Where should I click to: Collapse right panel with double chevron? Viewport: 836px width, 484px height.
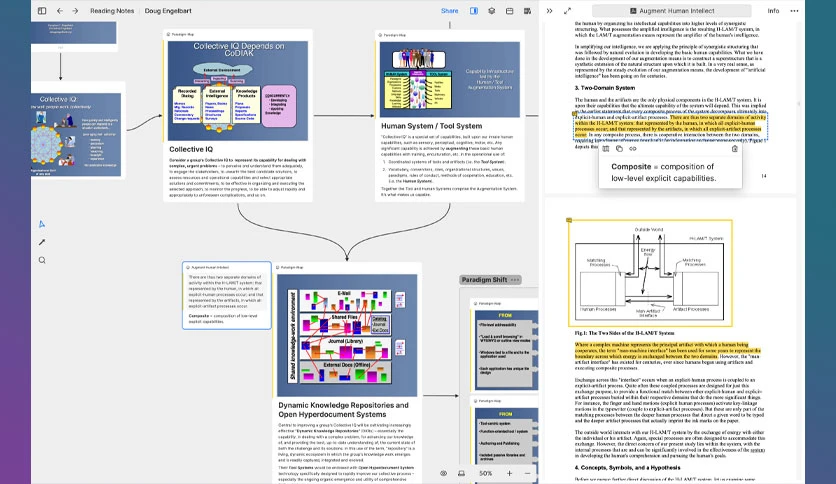click(x=550, y=11)
